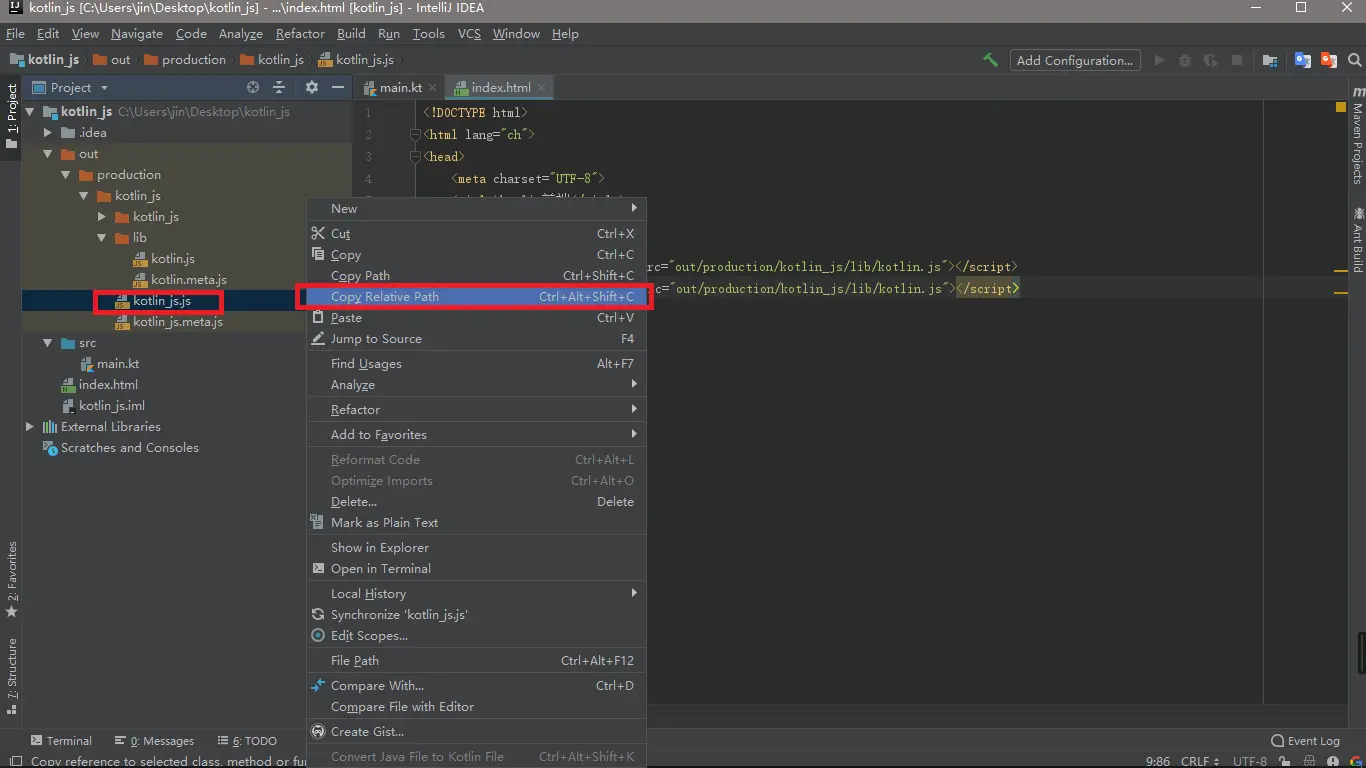Click the Collapse All icon in Project panel
Screen dimensions: 1366x768
281,87
